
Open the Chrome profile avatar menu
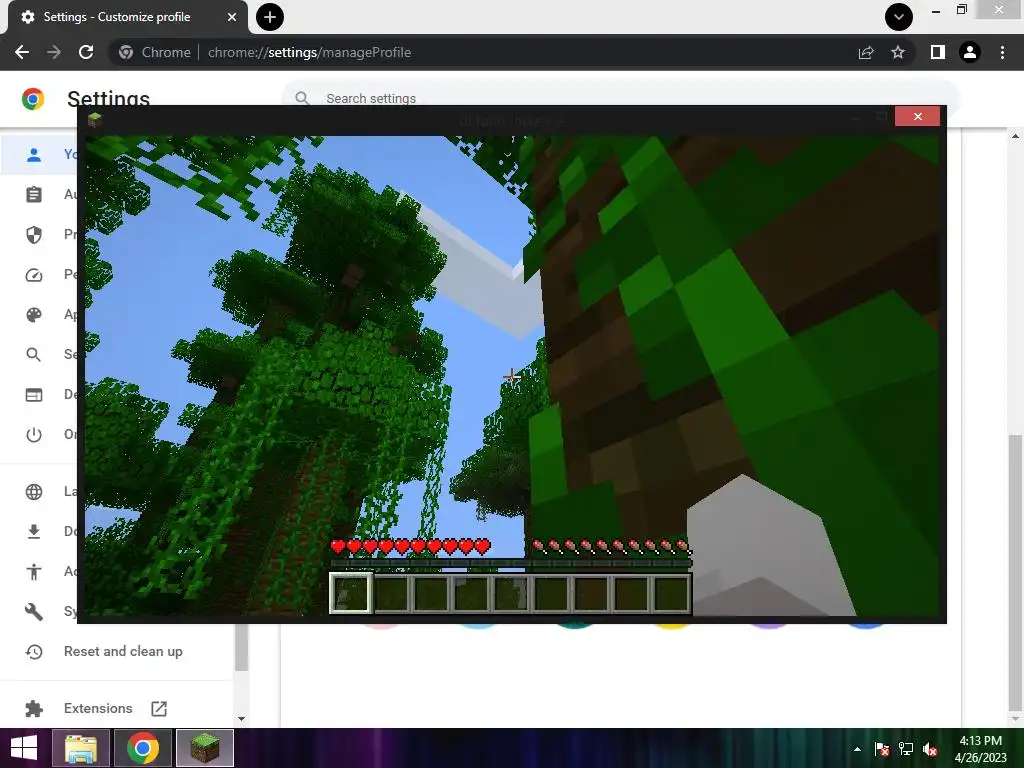pos(970,52)
